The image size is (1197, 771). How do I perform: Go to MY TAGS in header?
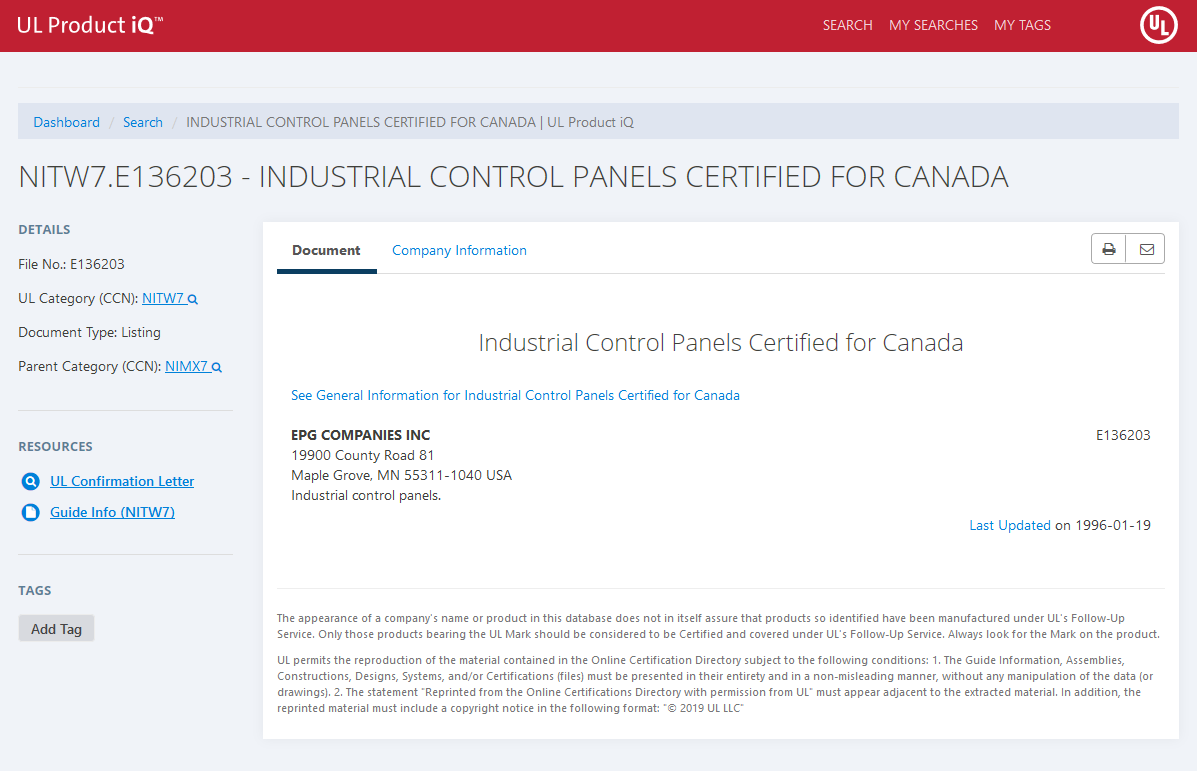click(x=1022, y=25)
